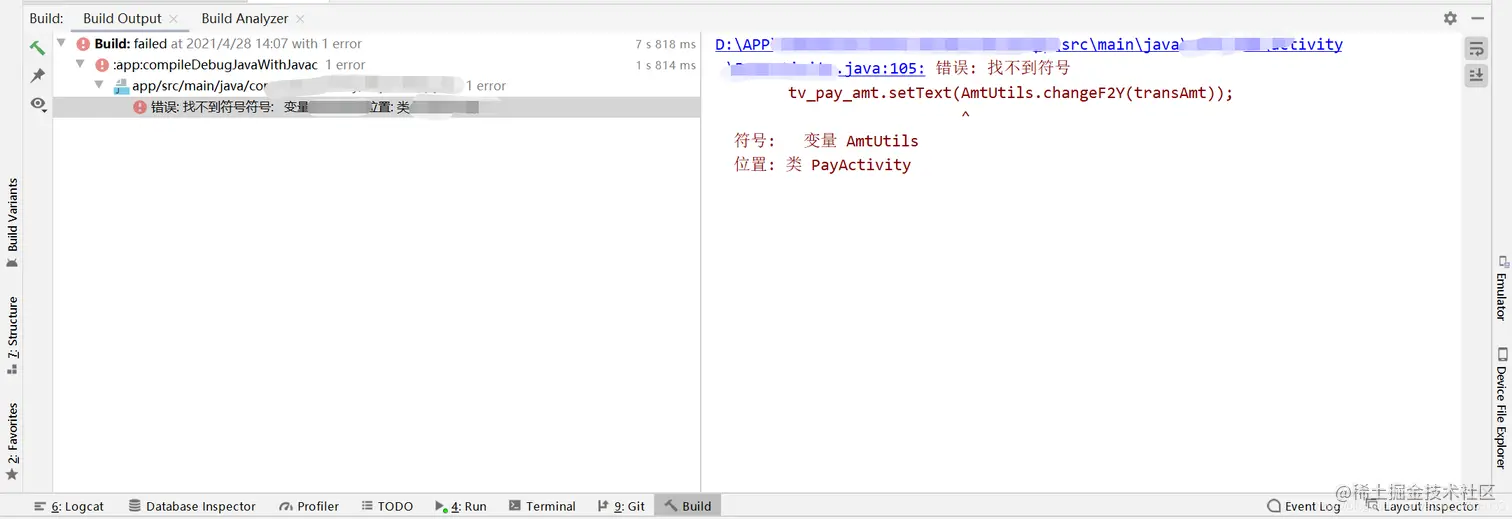
Task: Open the Emulator side panel
Action: pyautogui.click(x=1501, y=288)
